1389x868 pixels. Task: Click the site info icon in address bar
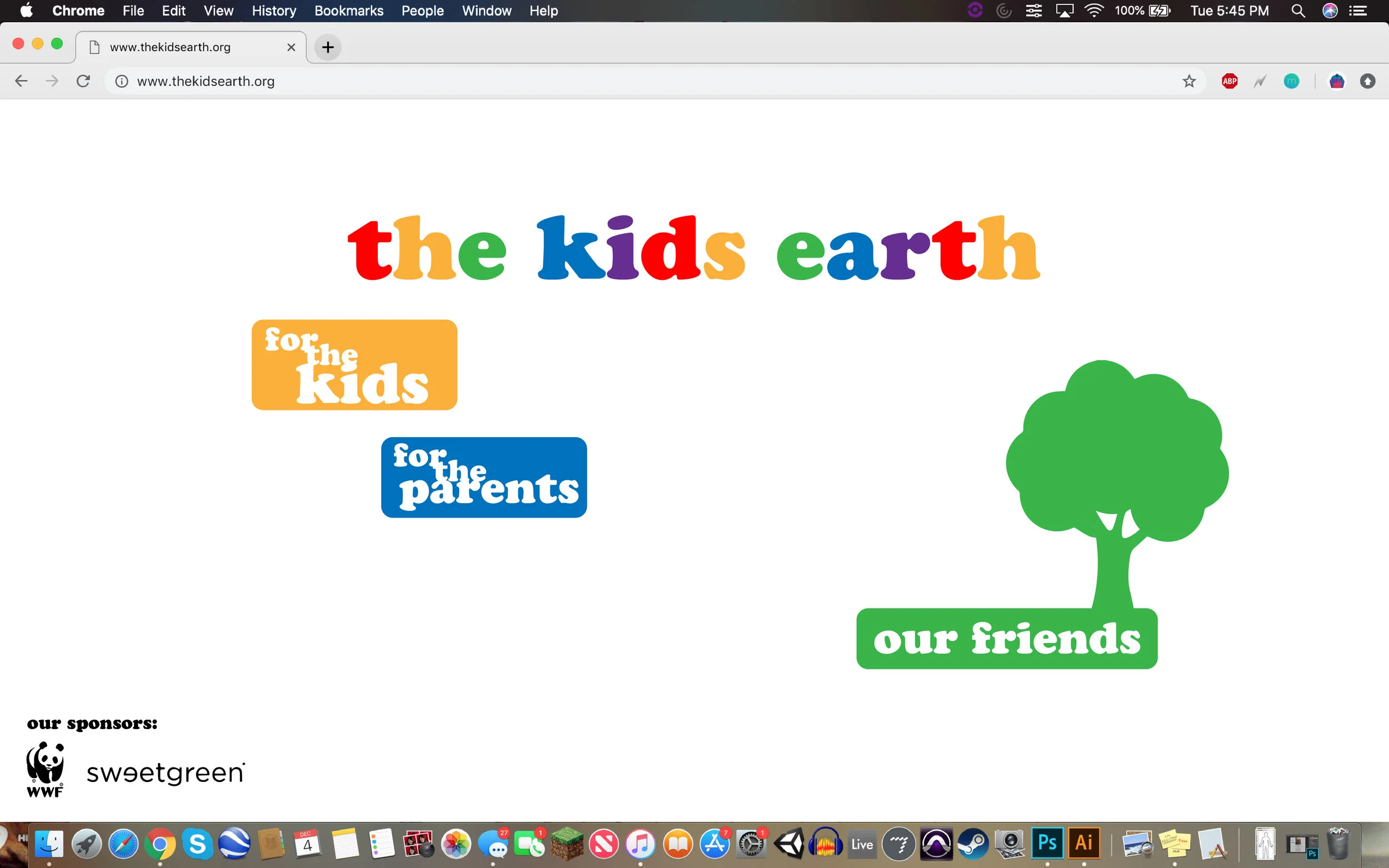tap(122, 81)
